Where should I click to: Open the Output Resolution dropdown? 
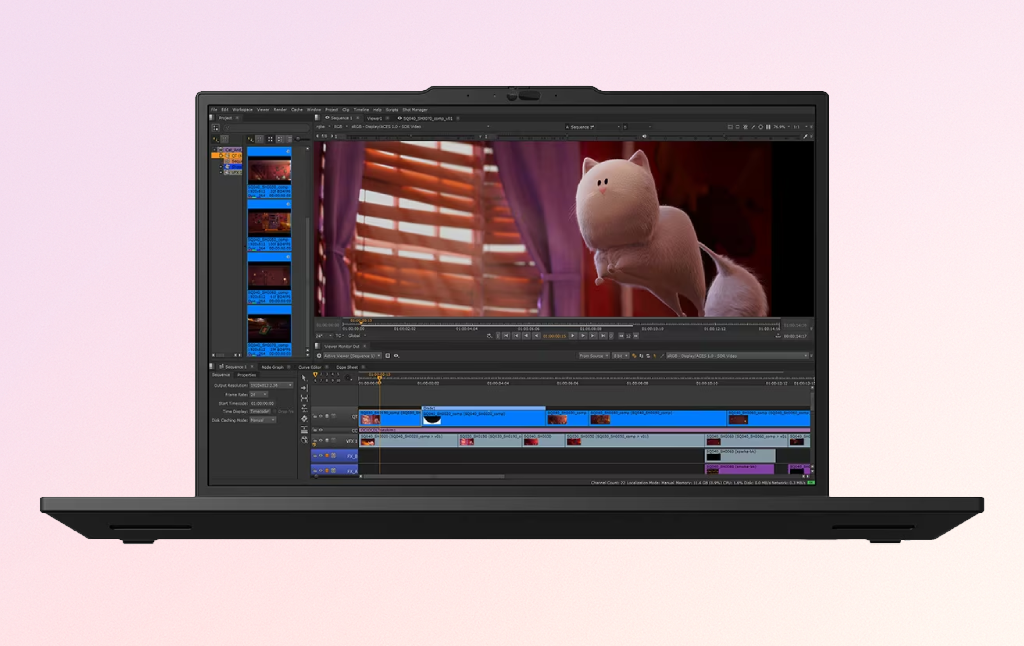pos(270,385)
